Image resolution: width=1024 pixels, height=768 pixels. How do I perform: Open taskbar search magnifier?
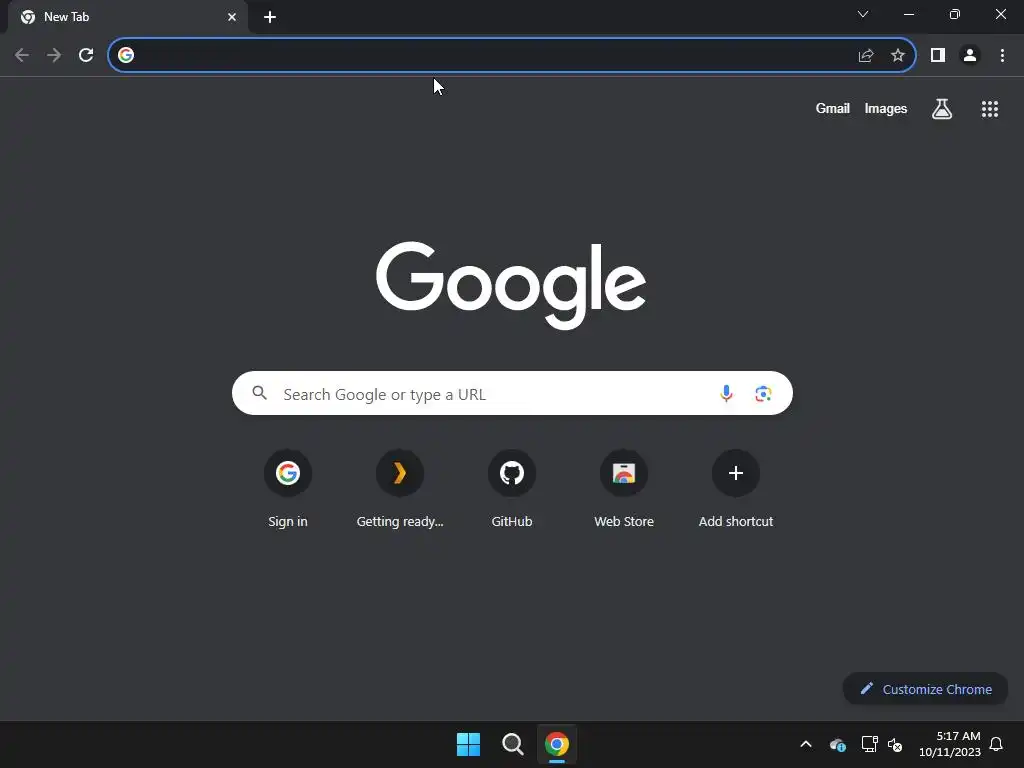(x=513, y=744)
